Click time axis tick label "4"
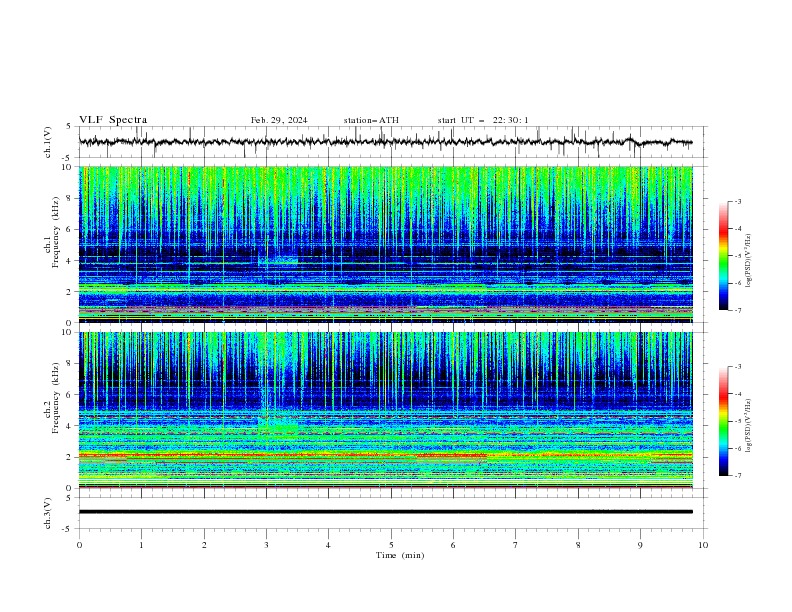792x612 pixels. click(329, 545)
